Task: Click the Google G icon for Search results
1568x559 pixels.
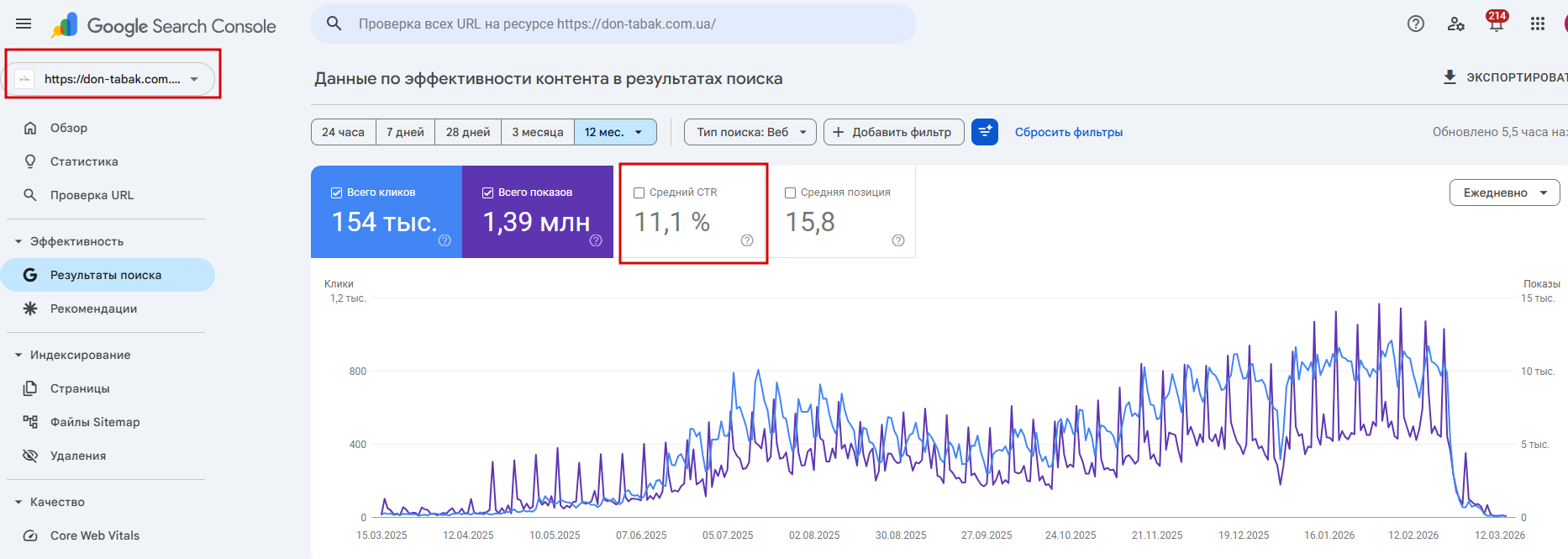Action: tap(30, 275)
